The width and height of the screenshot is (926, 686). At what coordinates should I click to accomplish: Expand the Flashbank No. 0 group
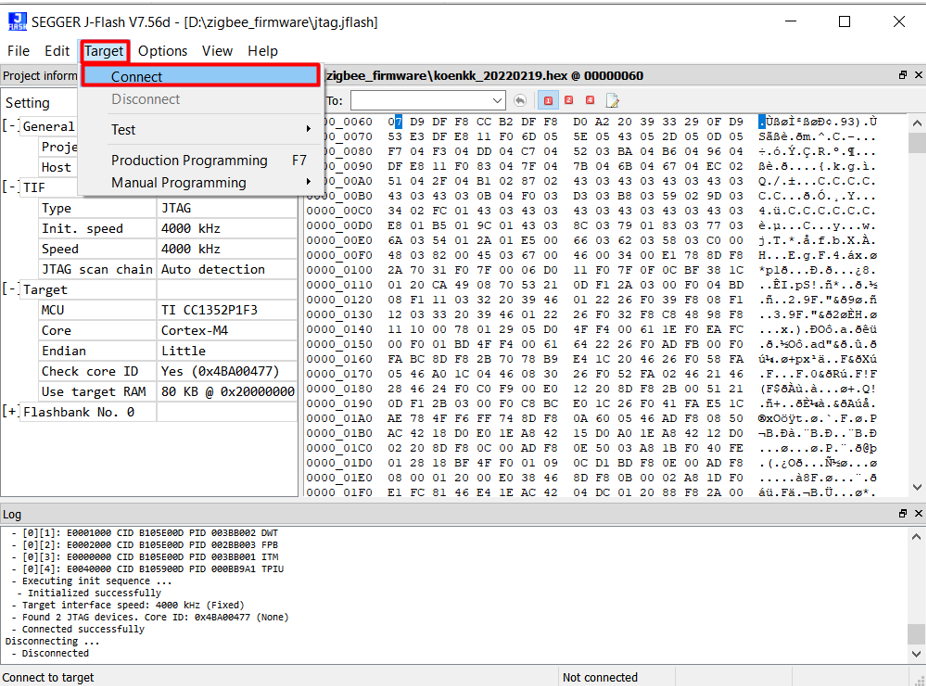pyautogui.click(x=11, y=411)
